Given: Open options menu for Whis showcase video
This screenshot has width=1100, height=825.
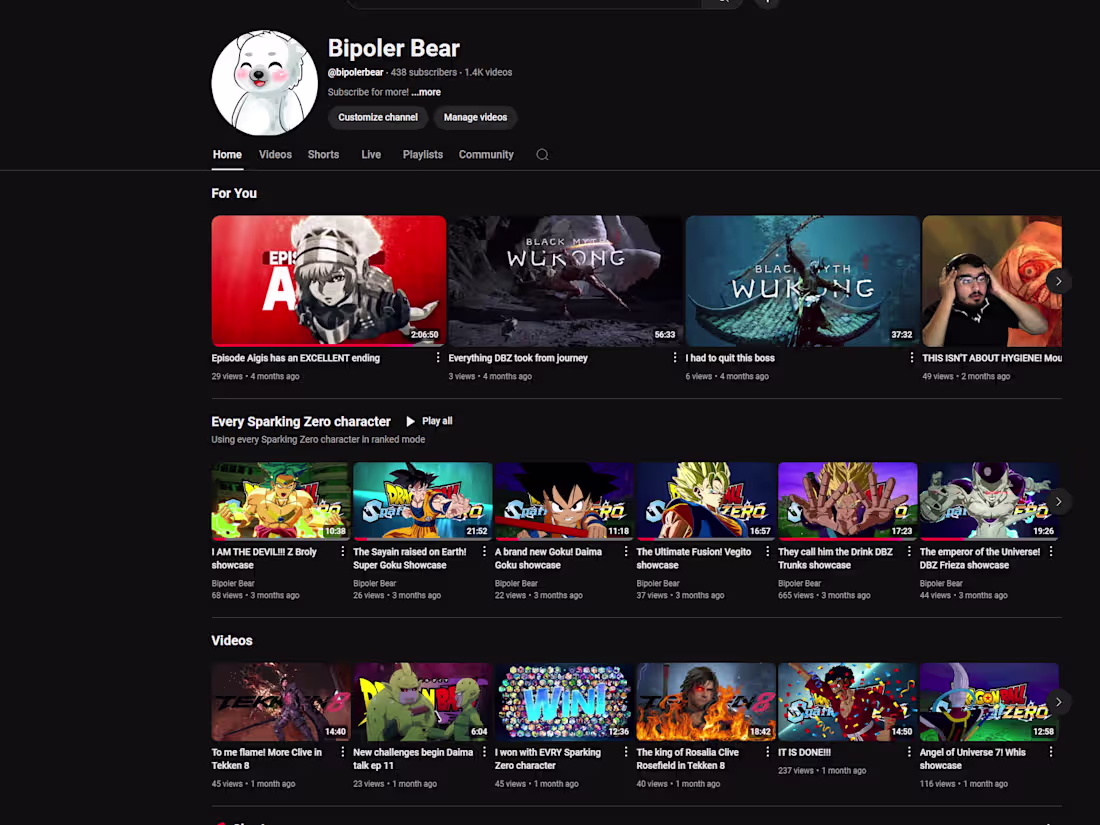Looking at the screenshot, I should click(x=1051, y=752).
